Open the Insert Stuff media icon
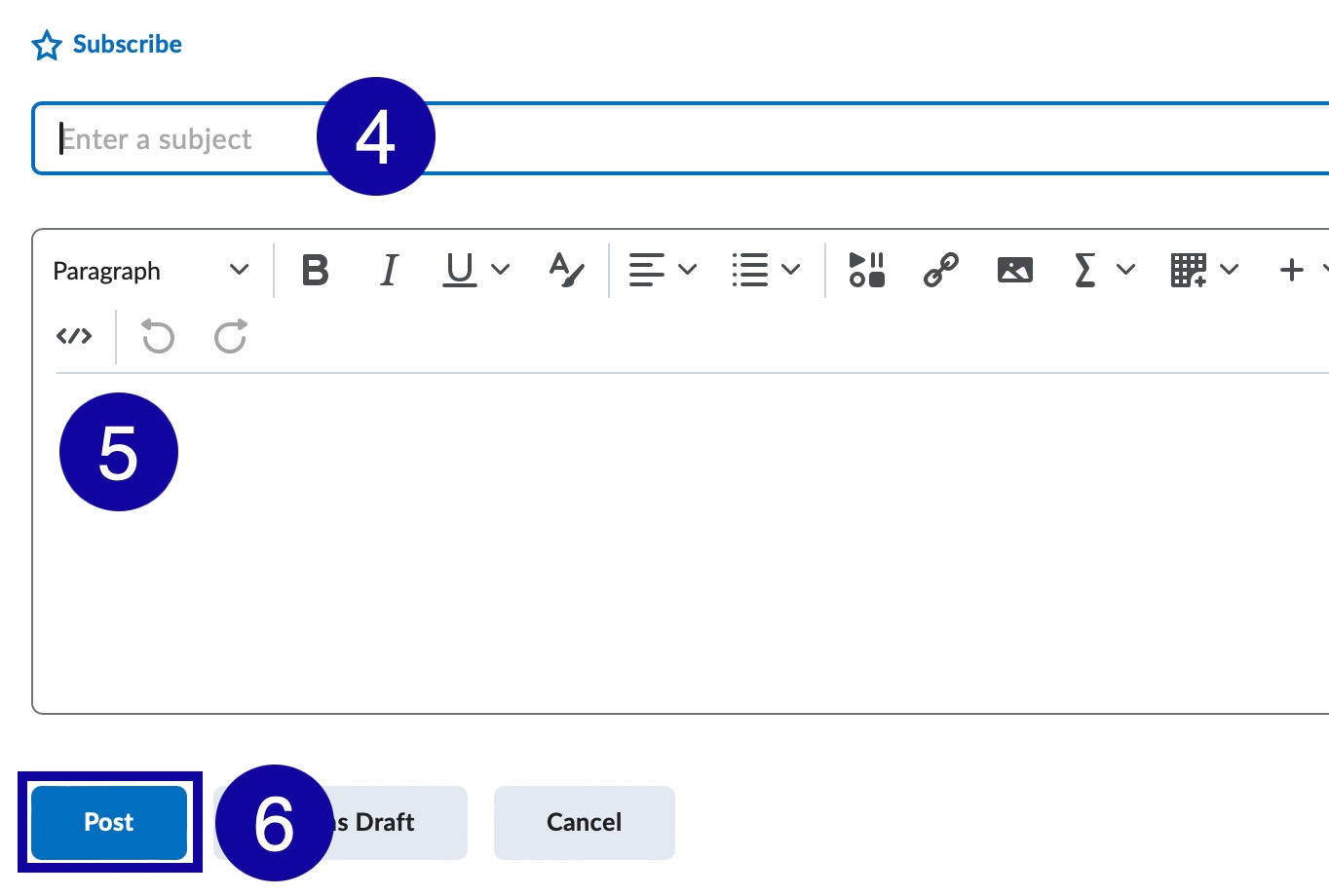 (x=866, y=270)
